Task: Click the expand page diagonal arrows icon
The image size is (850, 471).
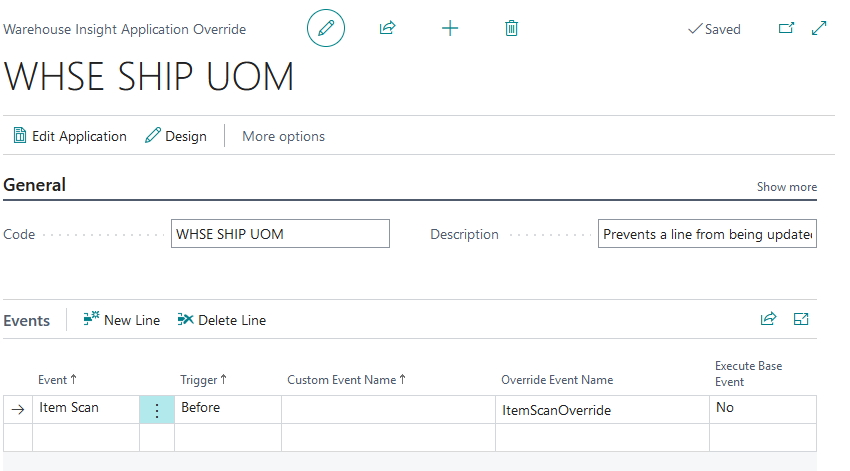Action: tap(819, 29)
